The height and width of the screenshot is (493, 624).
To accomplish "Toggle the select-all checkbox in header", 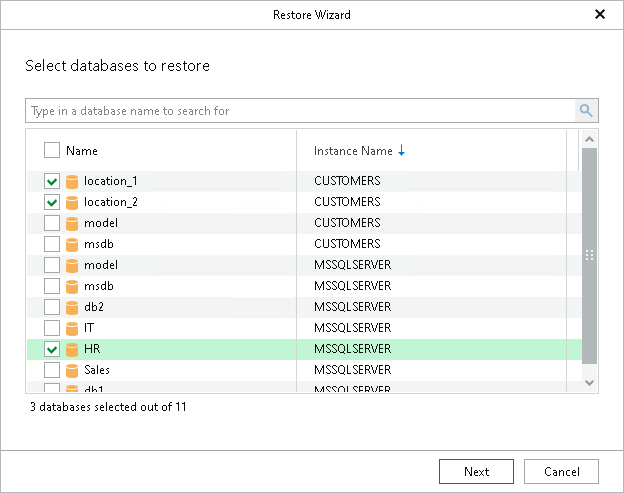I will (52, 151).
